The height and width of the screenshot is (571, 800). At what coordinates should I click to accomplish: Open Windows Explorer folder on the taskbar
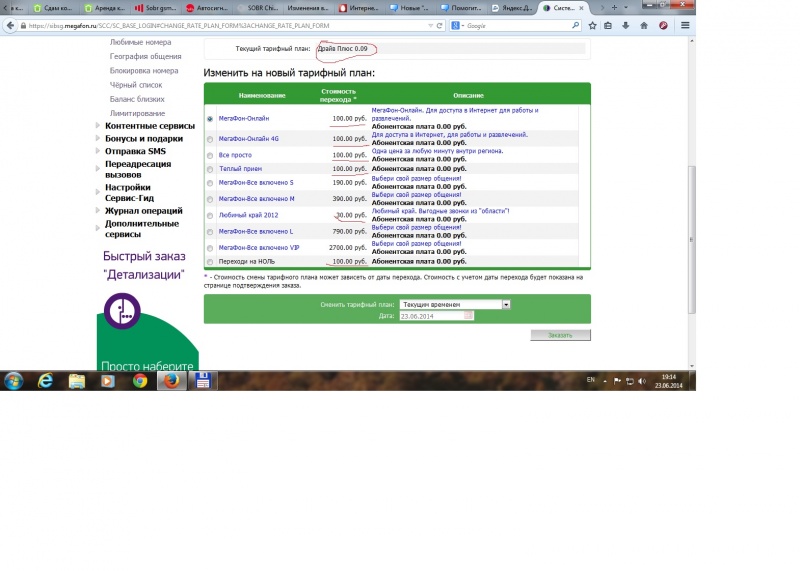pos(77,381)
